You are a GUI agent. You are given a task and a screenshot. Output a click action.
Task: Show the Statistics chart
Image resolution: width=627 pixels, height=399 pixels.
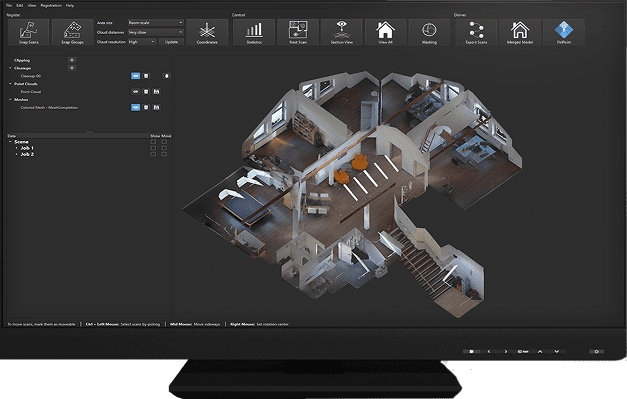click(254, 32)
